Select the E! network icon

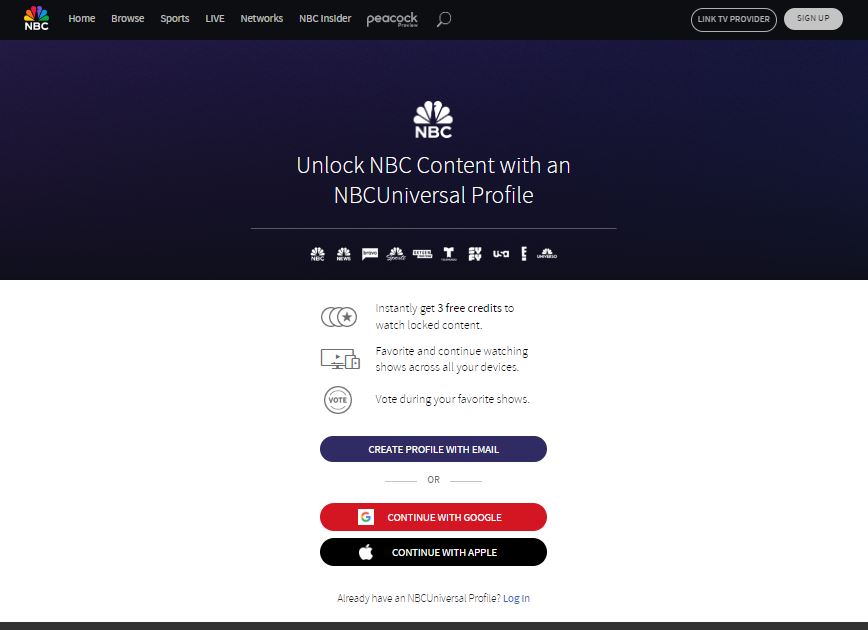(523, 253)
